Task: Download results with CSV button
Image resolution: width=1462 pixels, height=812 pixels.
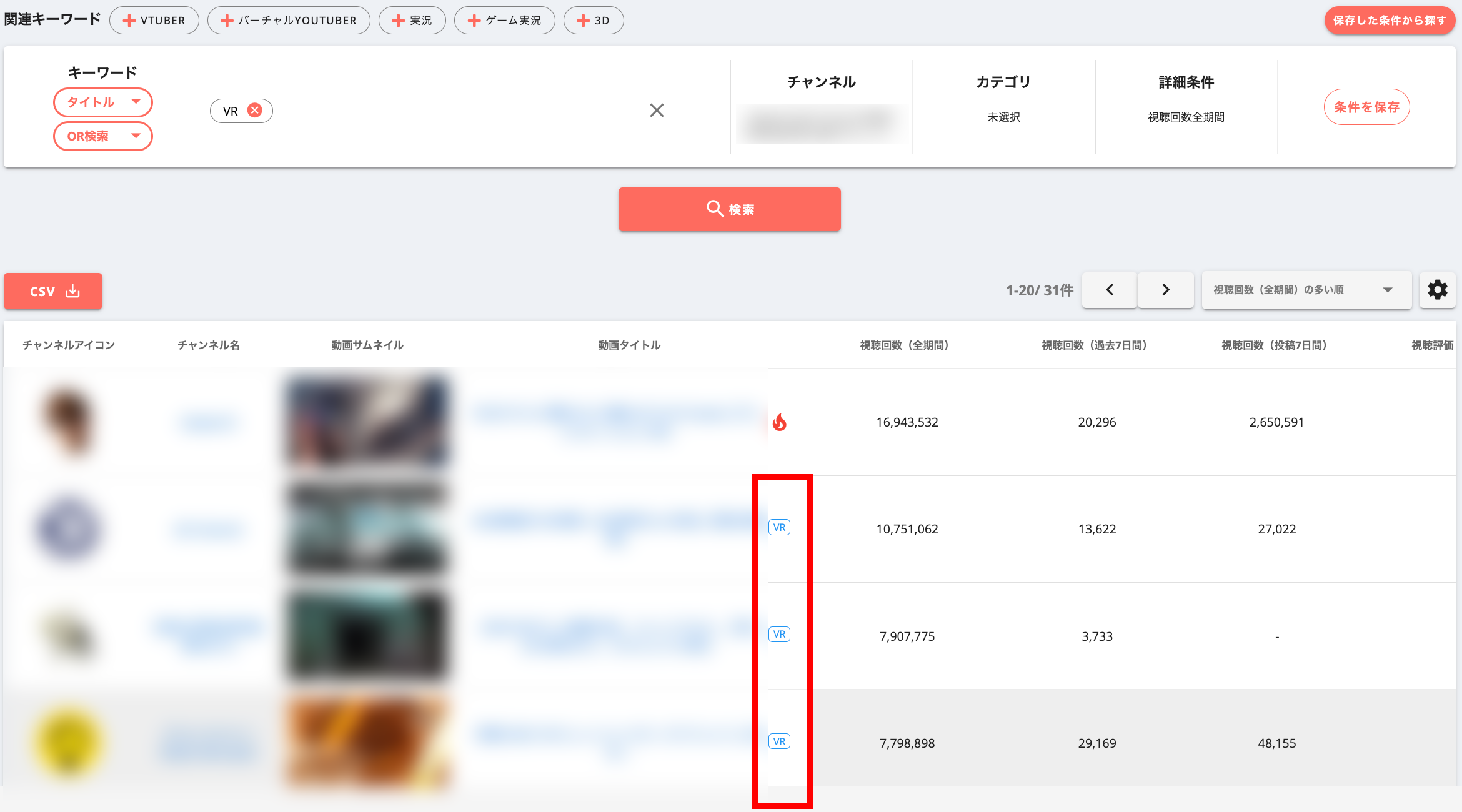Action: tap(53, 291)
